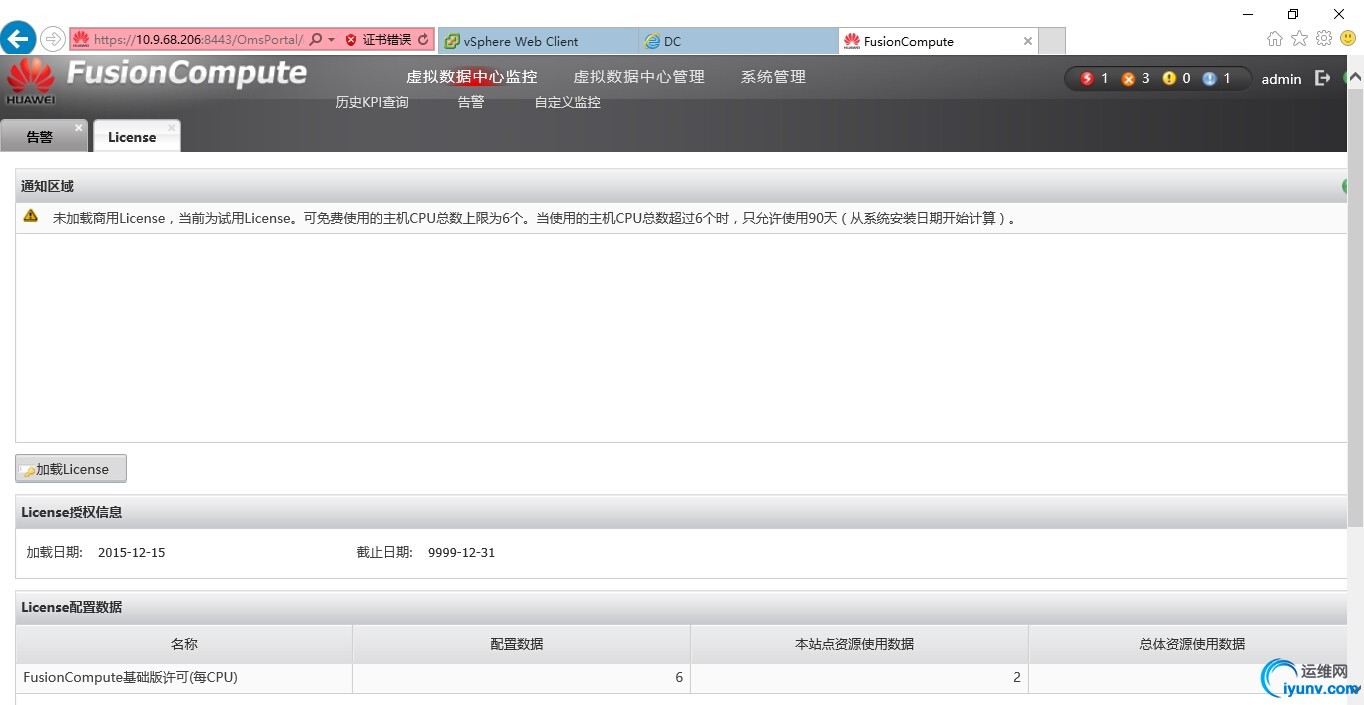
Task: Close the License page tab
Action: click(172, 128)
